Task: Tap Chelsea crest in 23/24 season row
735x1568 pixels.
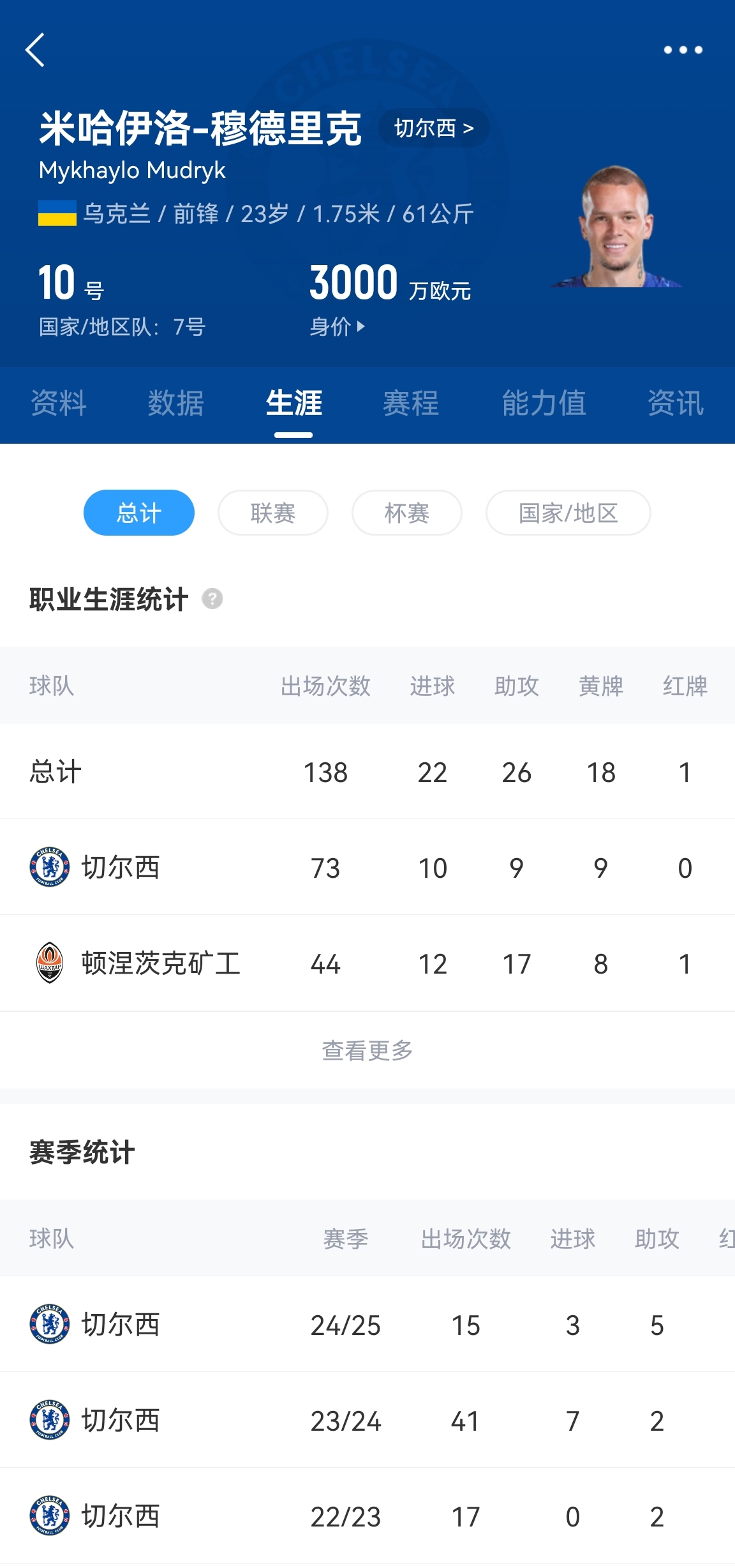Action: point(50,1420)
